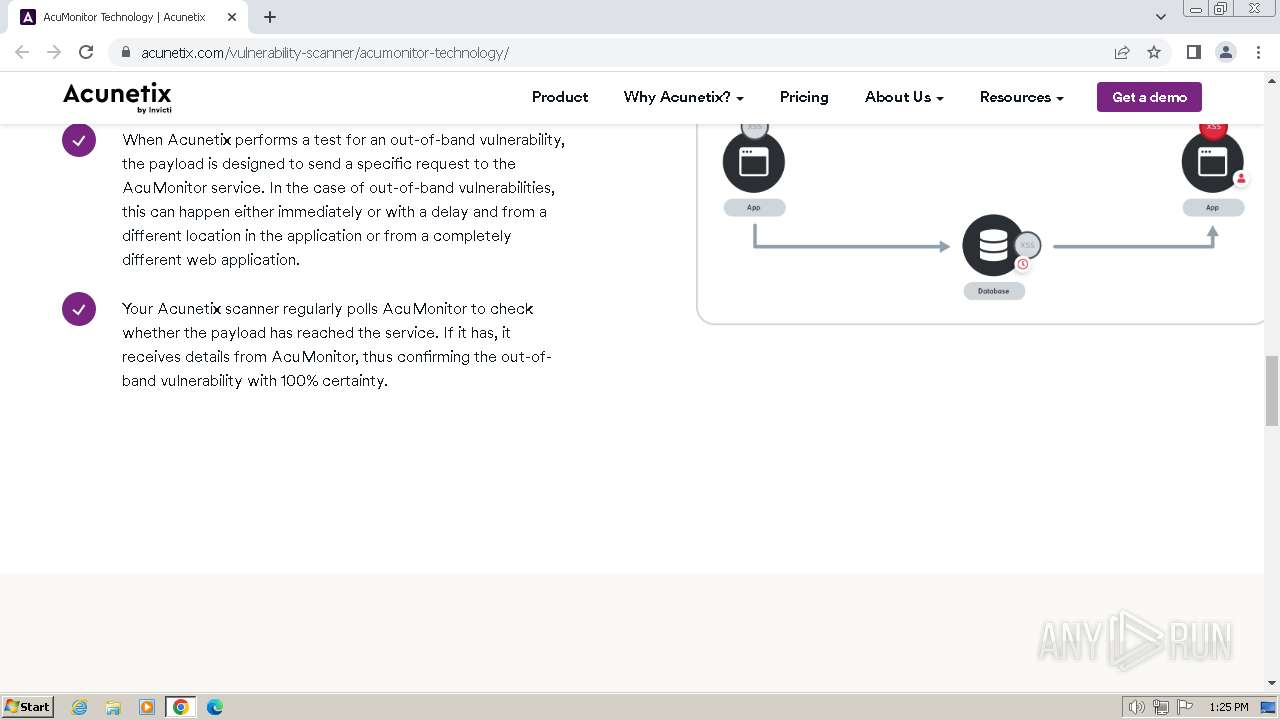
Task: Expand the About Us dropdown
Action: pyautogui.click(x=904, y=97)
